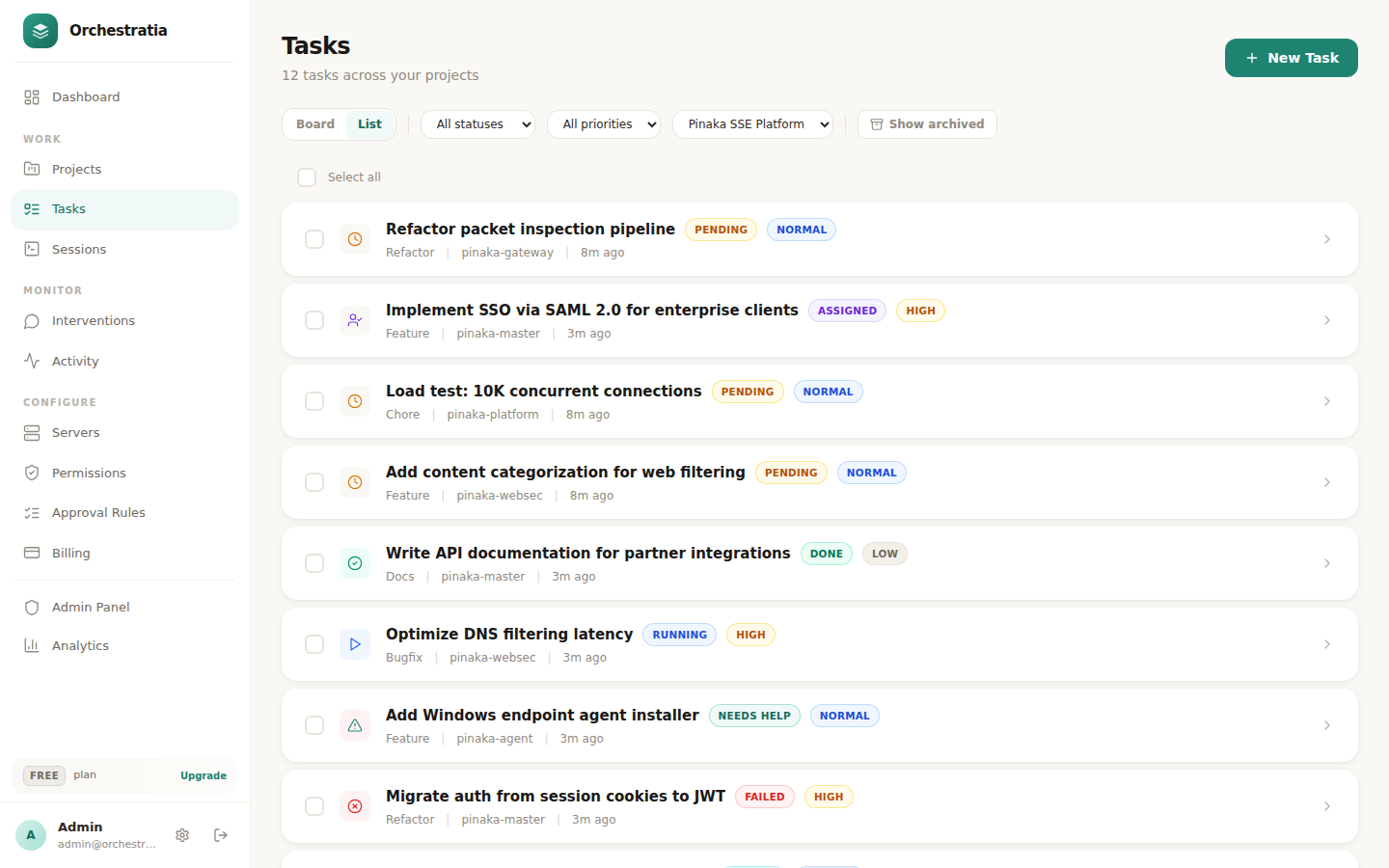
Task: Select the Interventions sidebar icon
Action: point(33,320)
